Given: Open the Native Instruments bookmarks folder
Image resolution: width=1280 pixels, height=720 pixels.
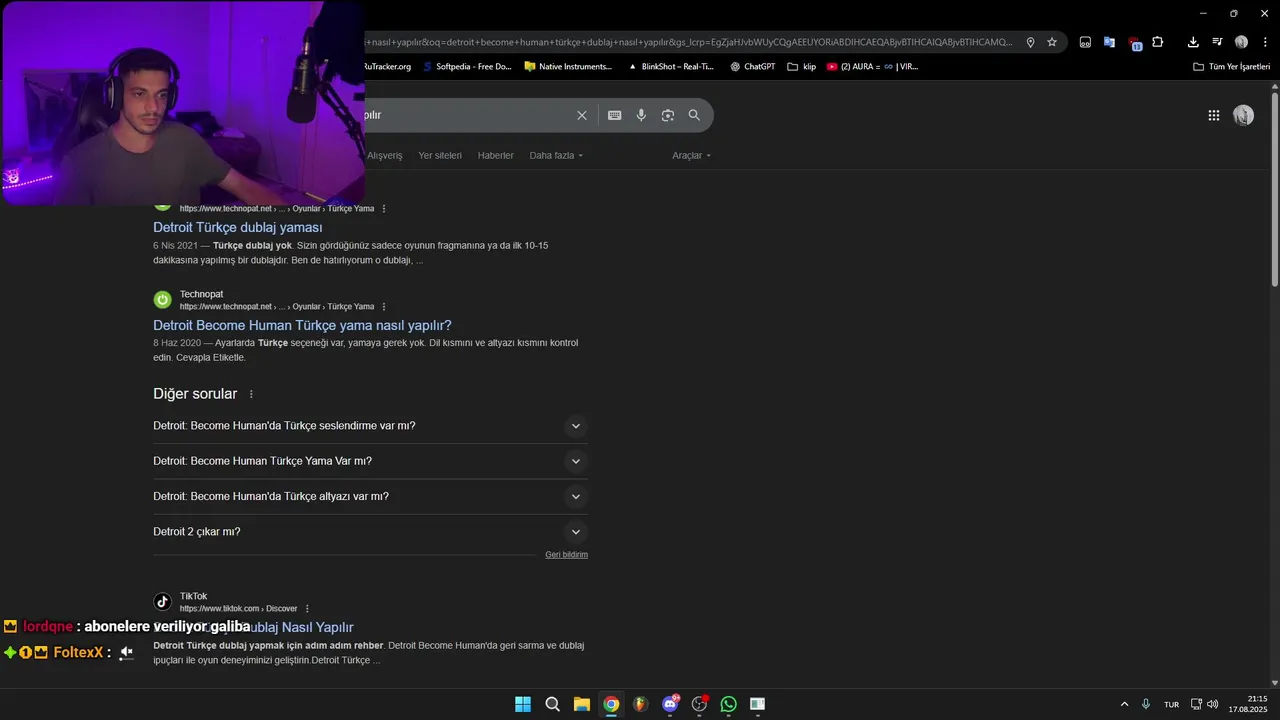Looking at the screenshot, I should click(568, 67).
